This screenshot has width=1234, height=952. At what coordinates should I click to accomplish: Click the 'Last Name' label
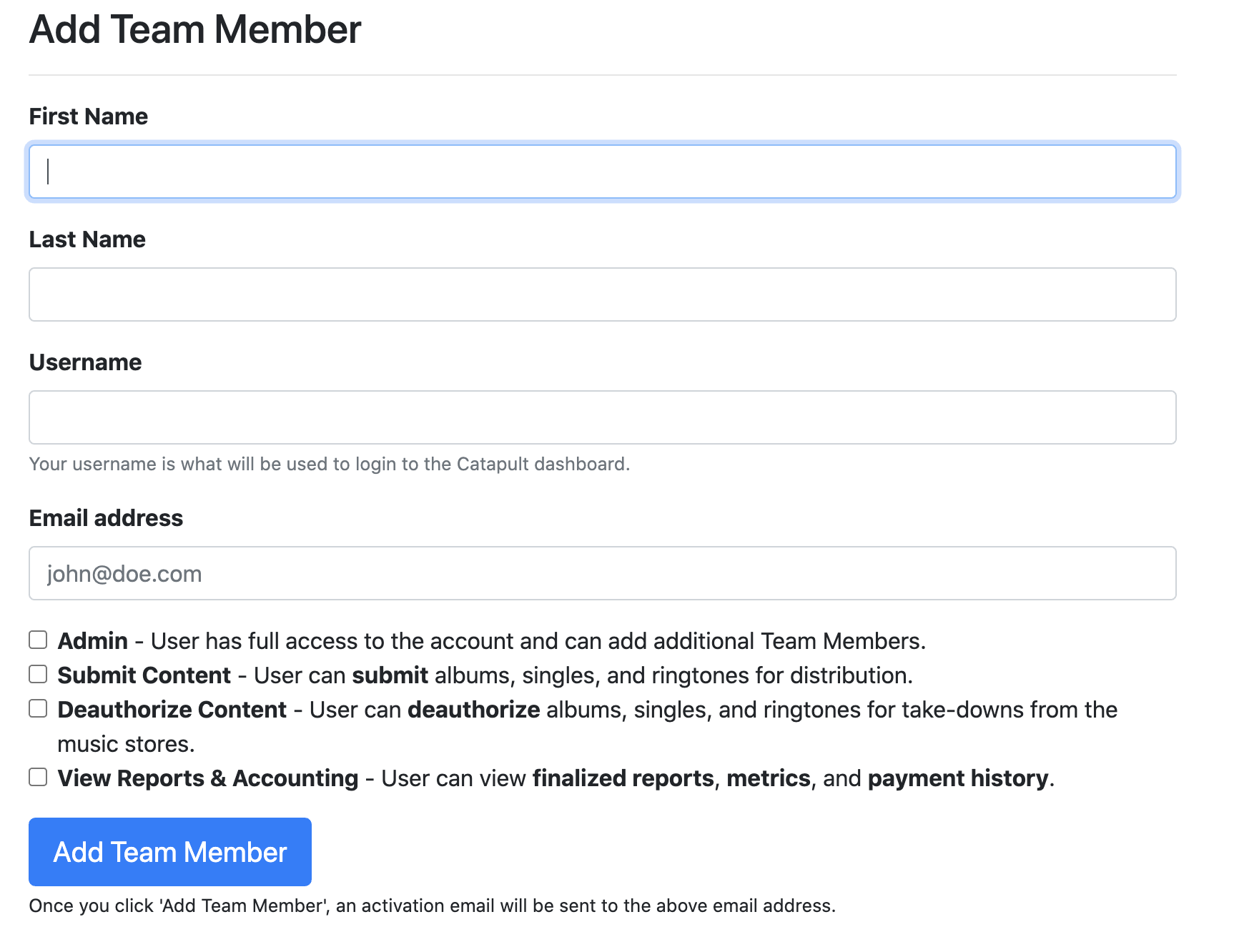click(x=87, y=239)
